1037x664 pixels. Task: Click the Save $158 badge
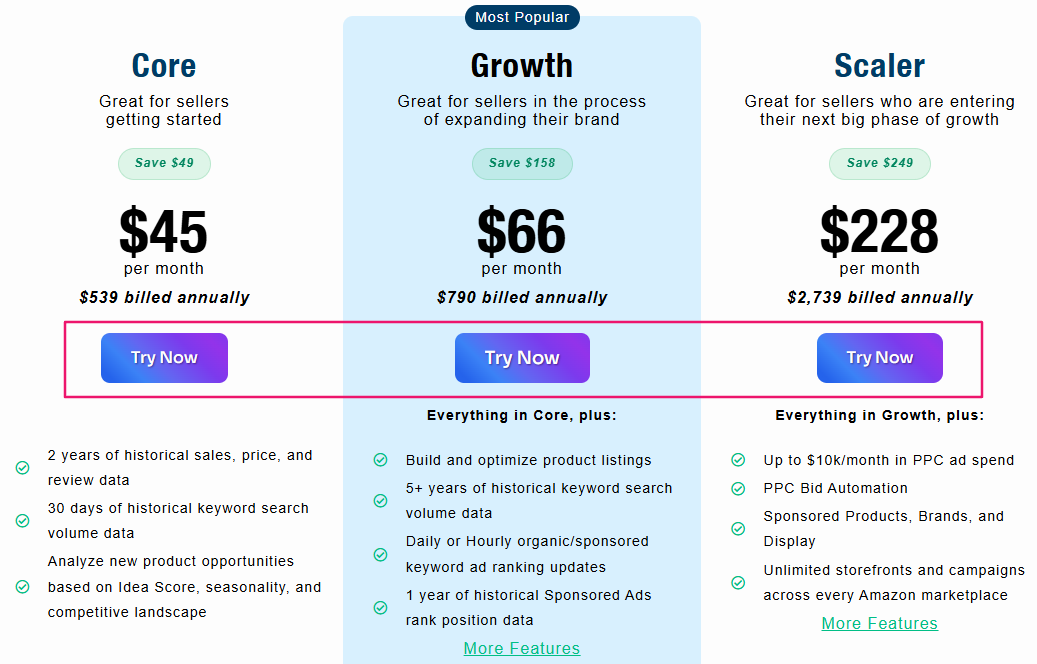pyautogui.click(x=522, y=163)
